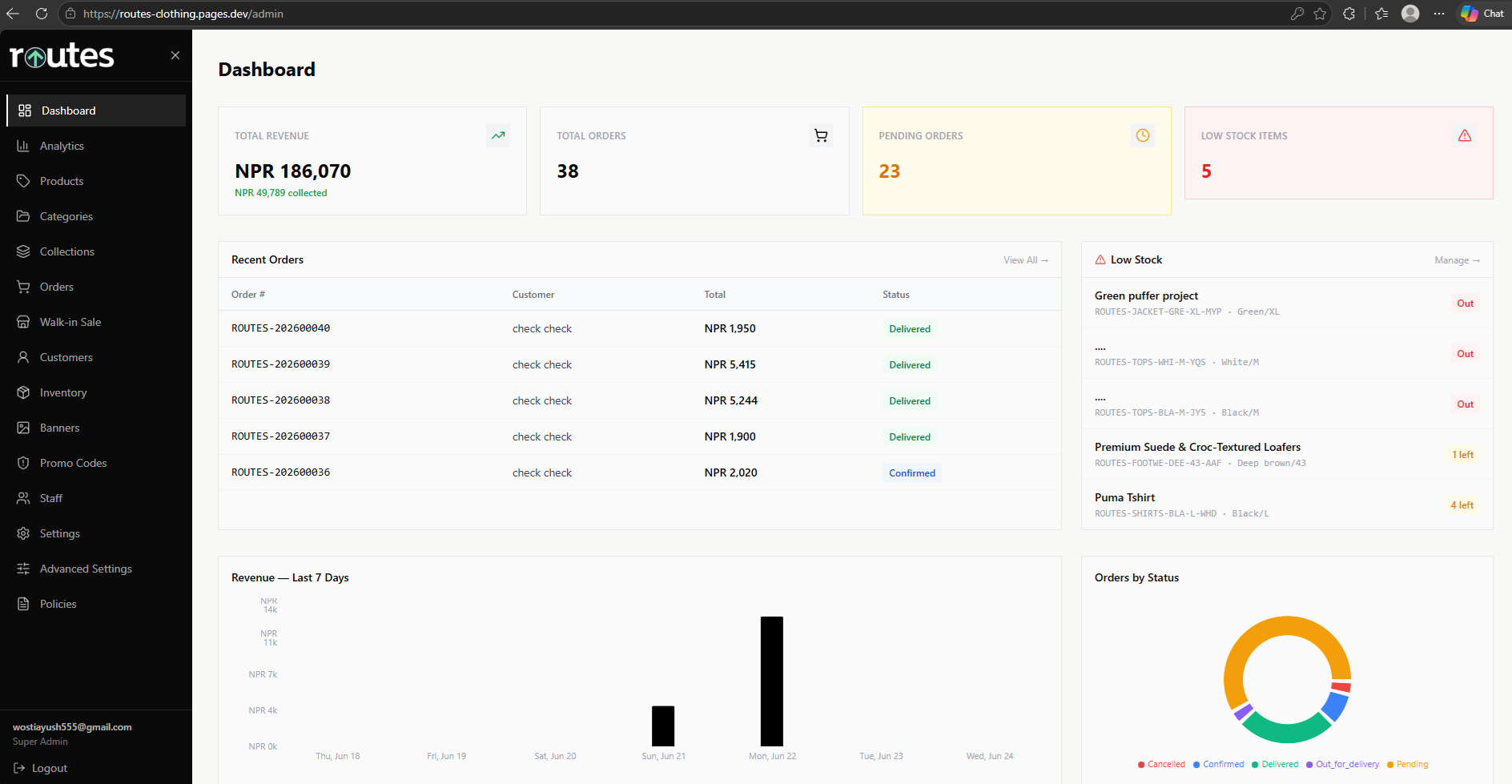Click Manage low stock link
The height and width of the screenshot is (784, 1512).
tap(1457, 260)
